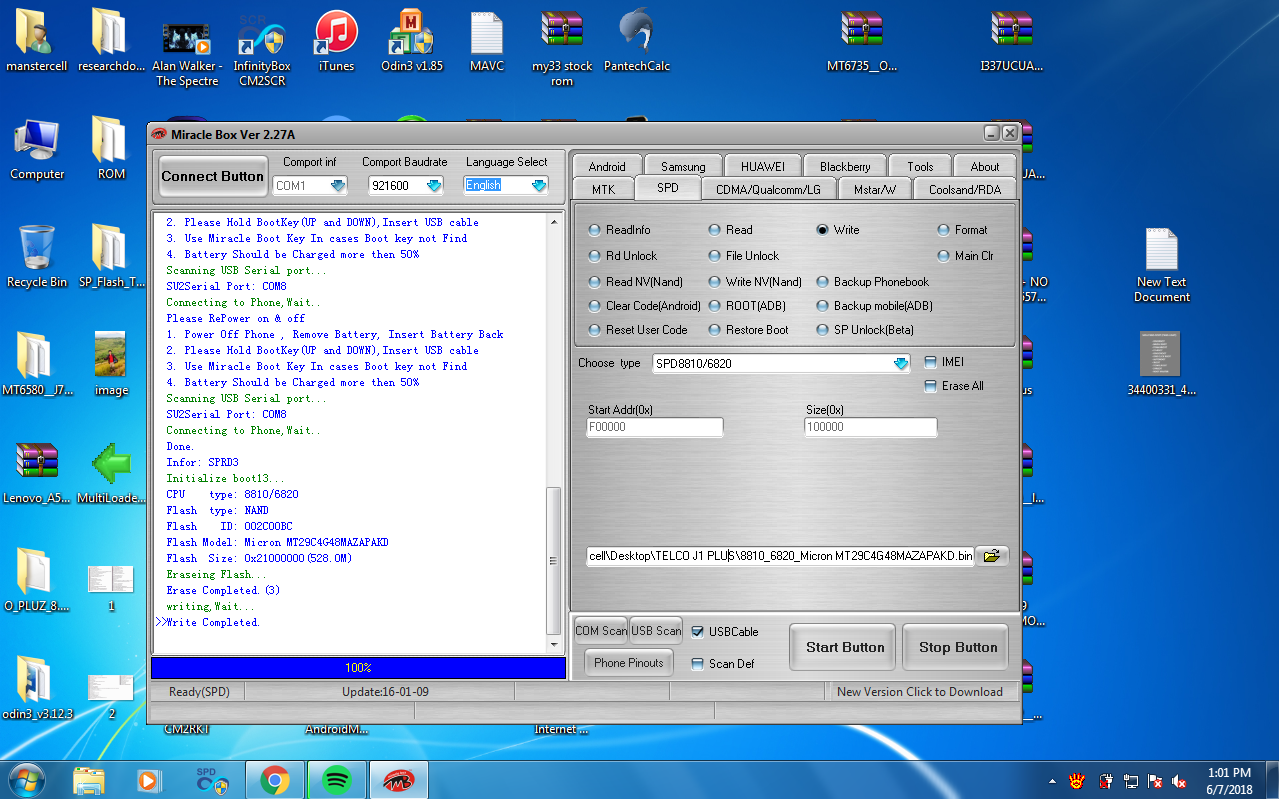Image resolution: width=1279 pixels, height=799 pixels.
Task: Choose the Rd Unlock radio option
Action: click(623, 256)
